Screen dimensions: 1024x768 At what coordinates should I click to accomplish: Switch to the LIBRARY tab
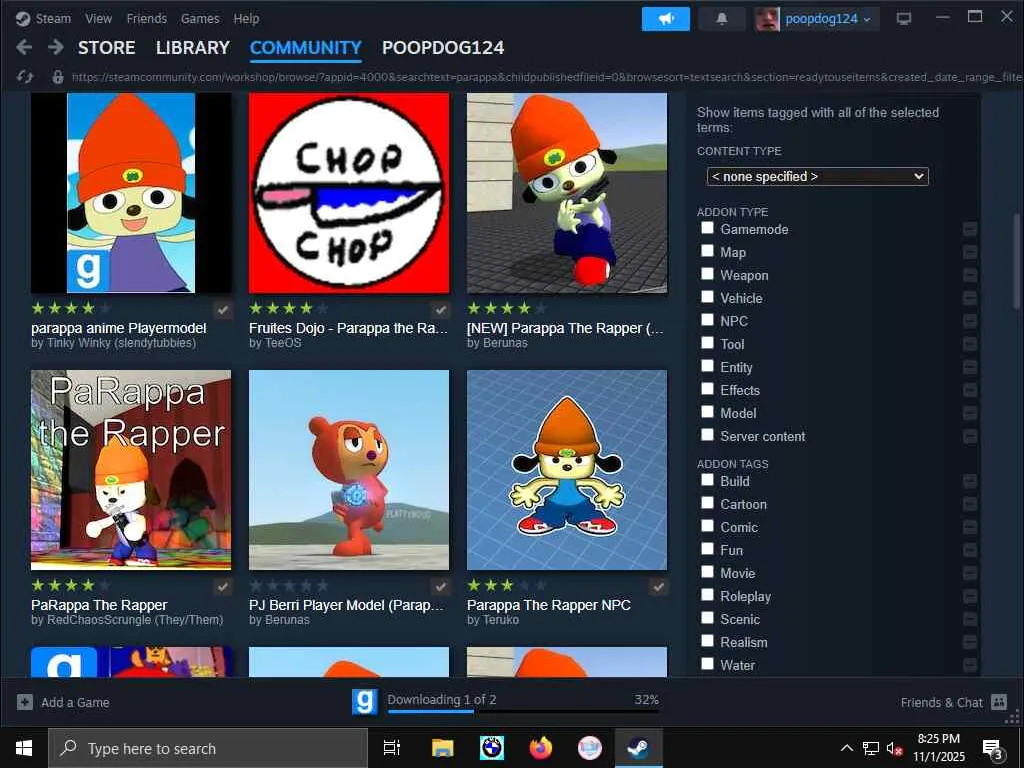(193, 48)
